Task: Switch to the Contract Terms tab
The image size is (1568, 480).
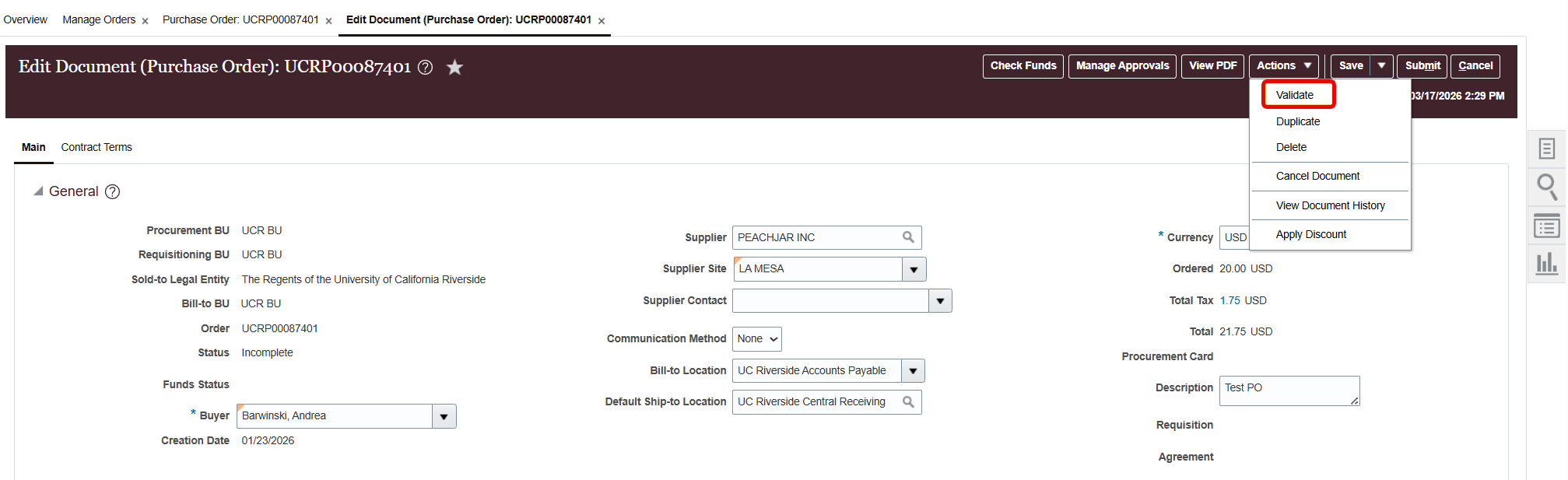Action: (x=96, y=147)
